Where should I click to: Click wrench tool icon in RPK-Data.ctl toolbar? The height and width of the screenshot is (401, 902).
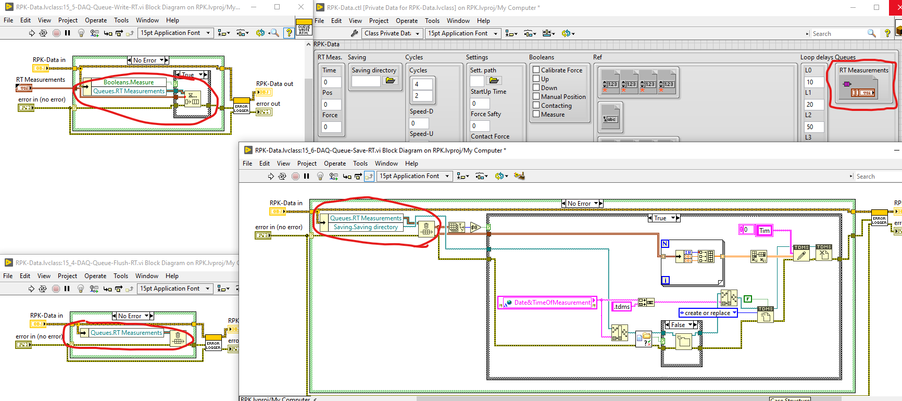coord(355,33)
